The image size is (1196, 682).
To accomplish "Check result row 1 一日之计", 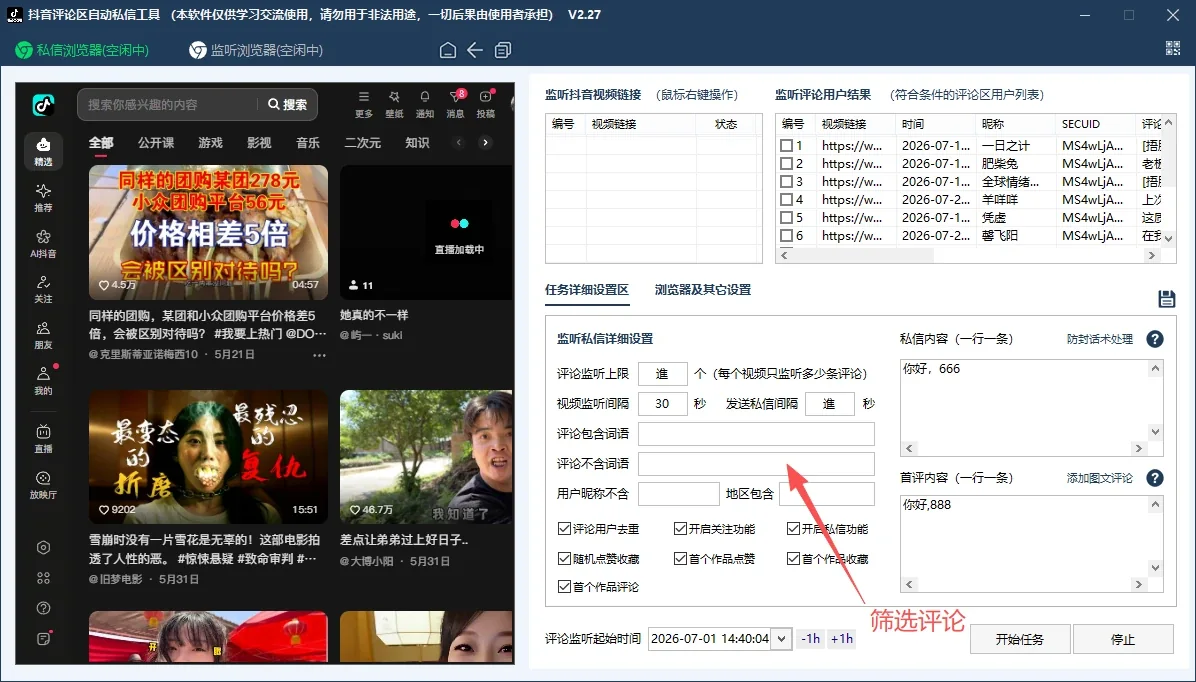I will tap(786, 145).
